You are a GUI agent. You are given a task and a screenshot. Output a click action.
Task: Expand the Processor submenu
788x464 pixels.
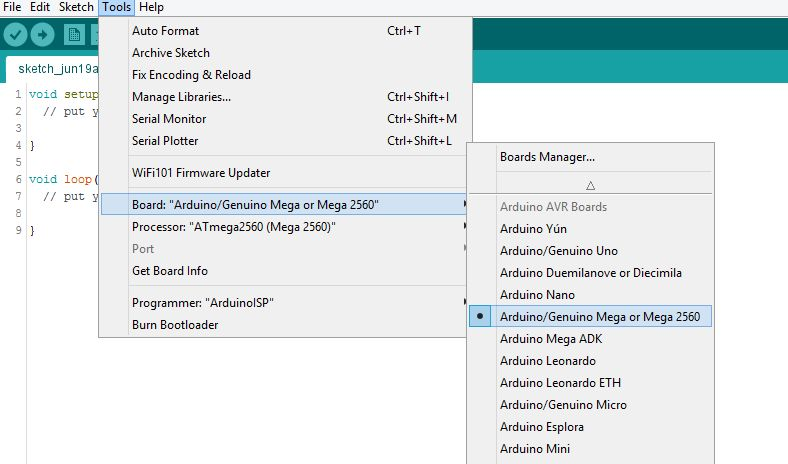285,227
